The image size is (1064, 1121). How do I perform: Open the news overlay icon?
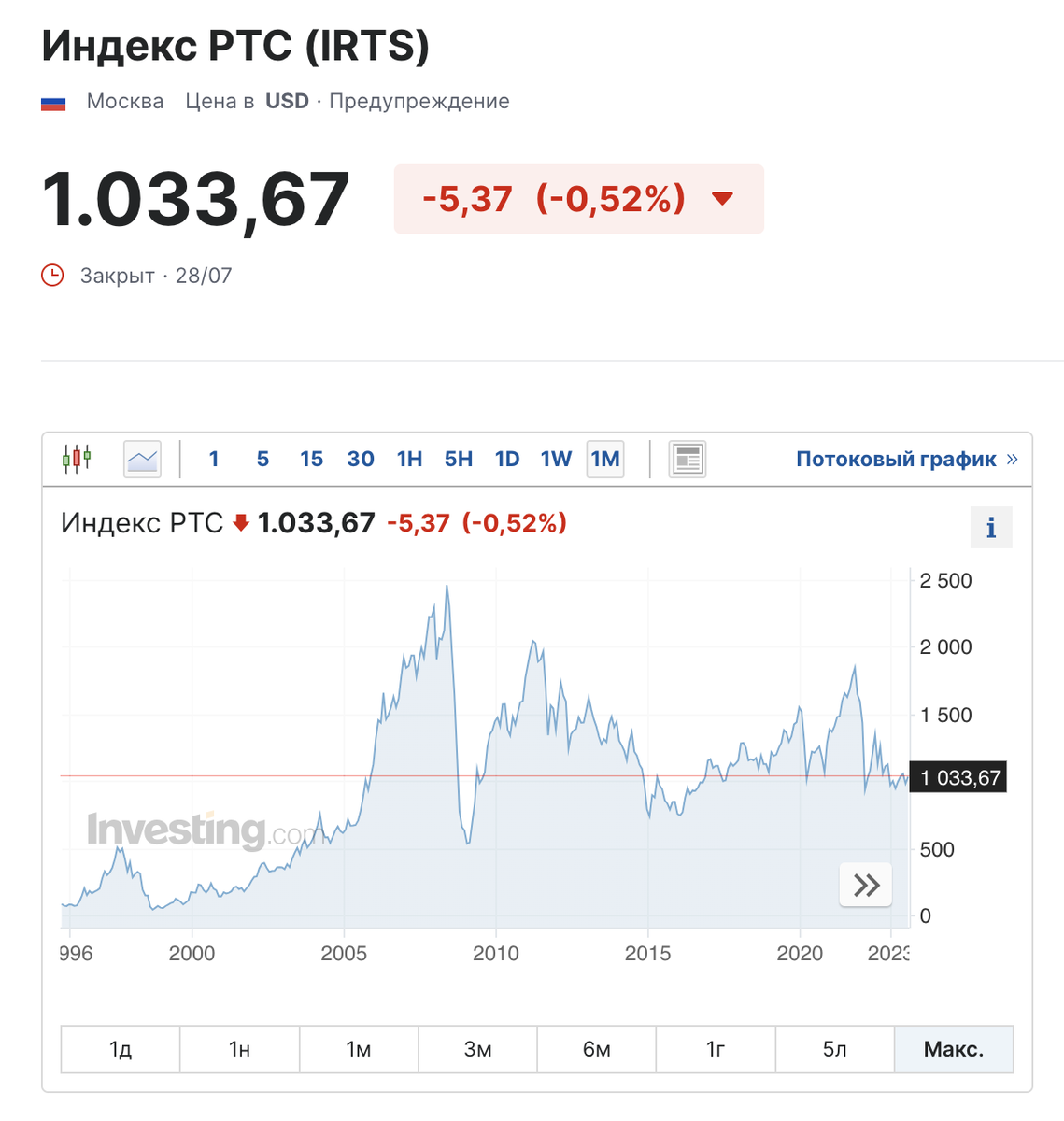(688, 459)
